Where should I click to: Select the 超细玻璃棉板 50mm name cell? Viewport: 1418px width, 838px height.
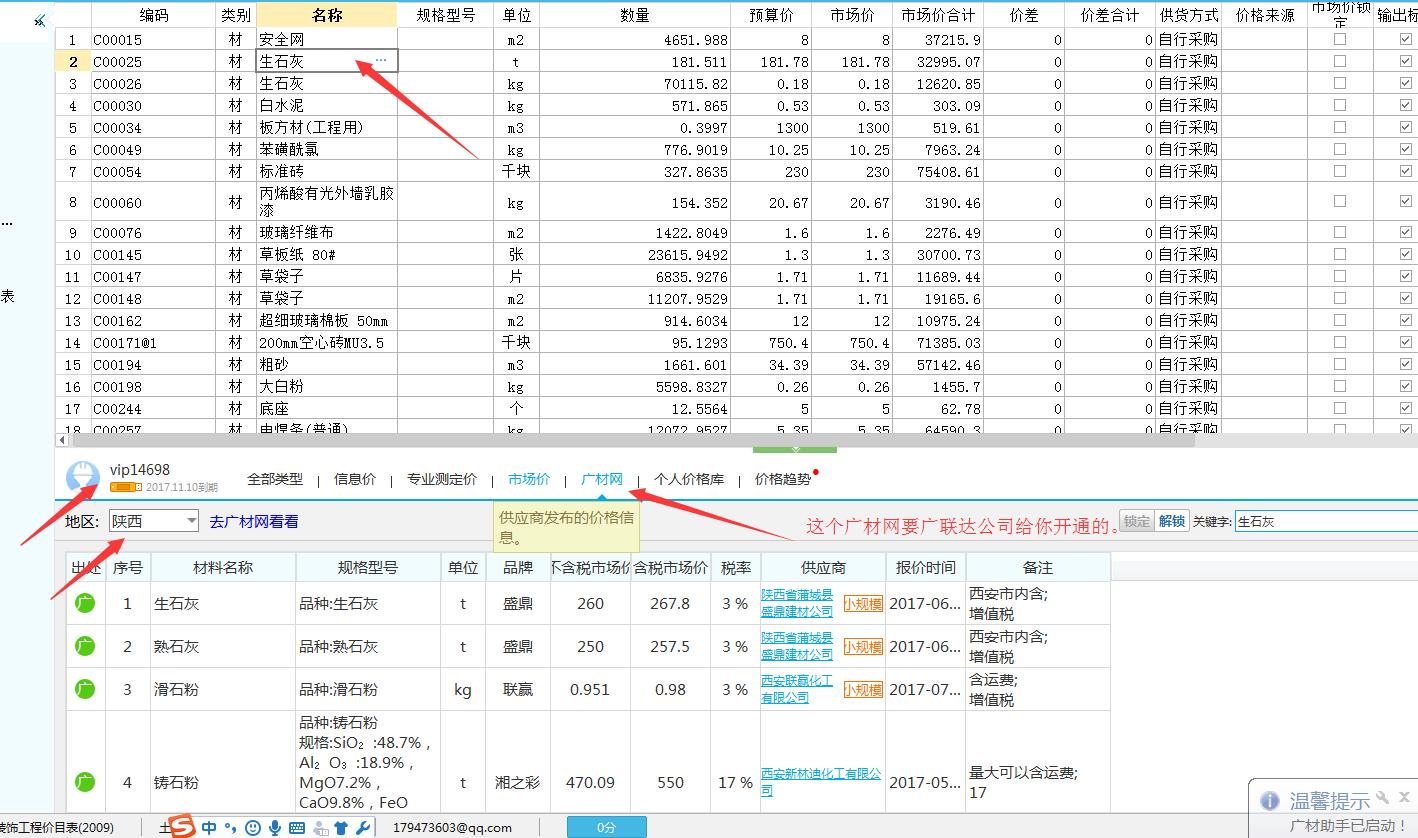point(327,320)
